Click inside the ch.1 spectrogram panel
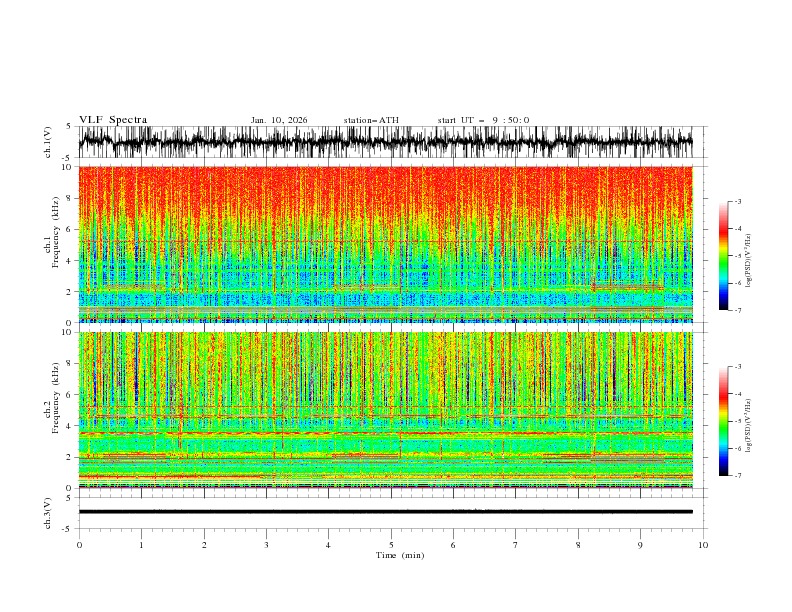This screenshot has height=612, width=792. click(x=385, y=244)
